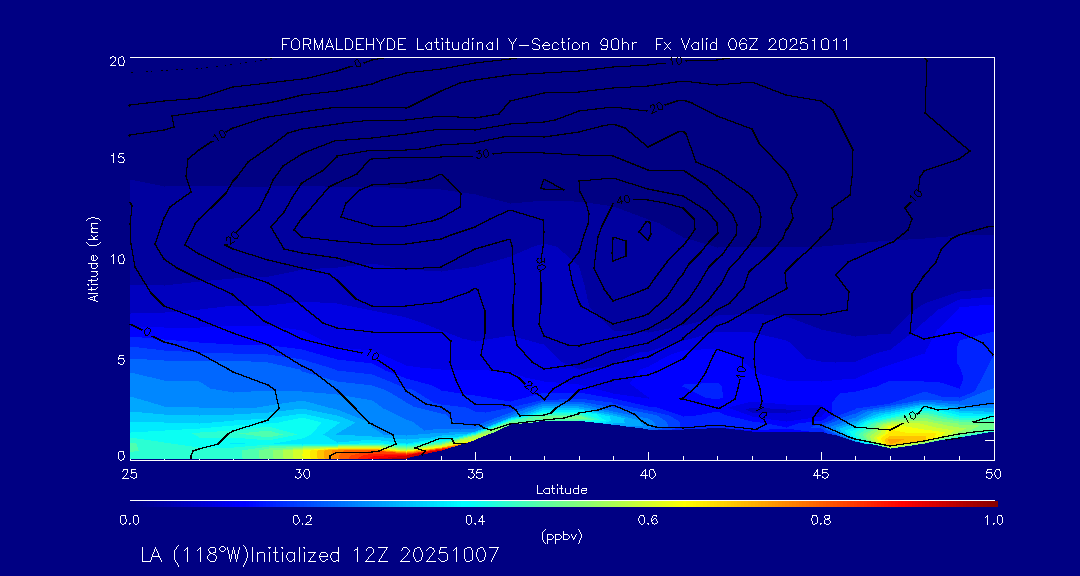Select colorbar value label 1.0

tap(993, 520)
